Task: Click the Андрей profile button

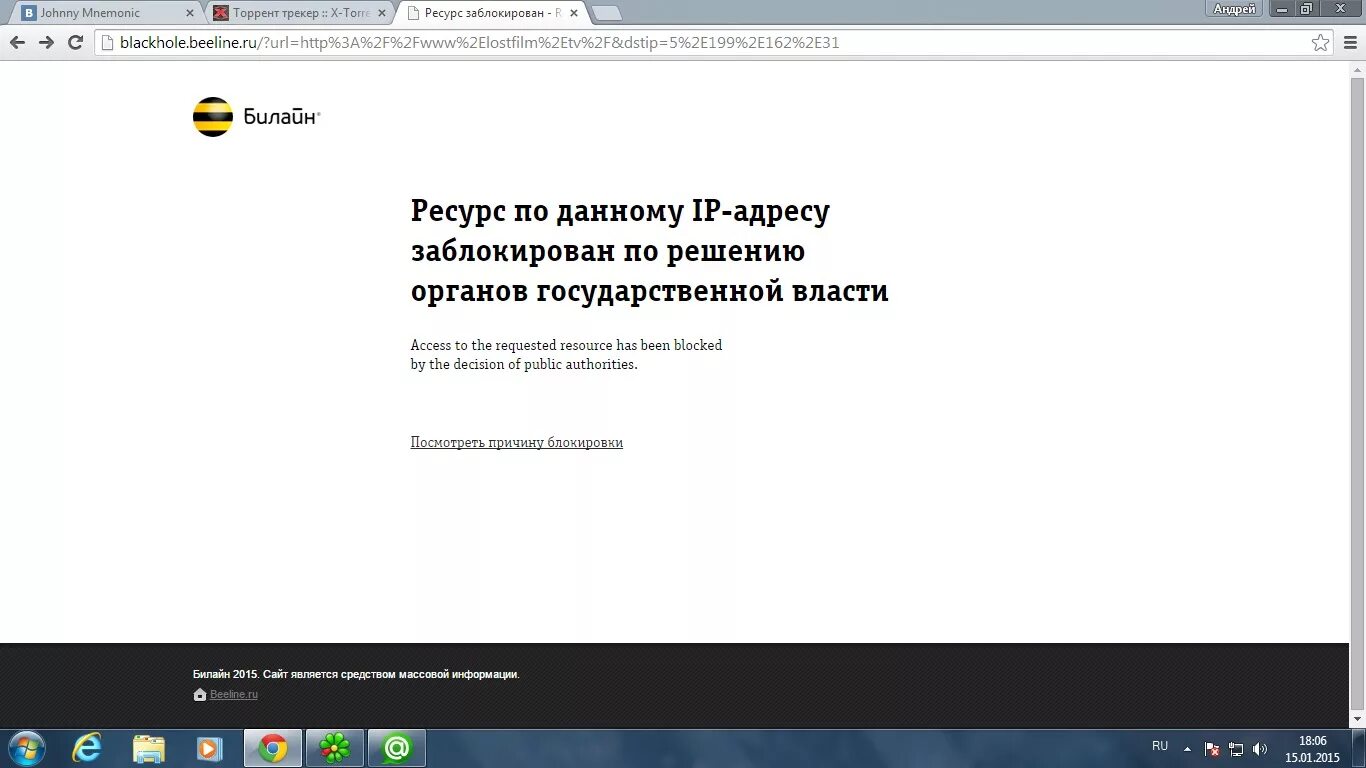Action: point(1235,9)
